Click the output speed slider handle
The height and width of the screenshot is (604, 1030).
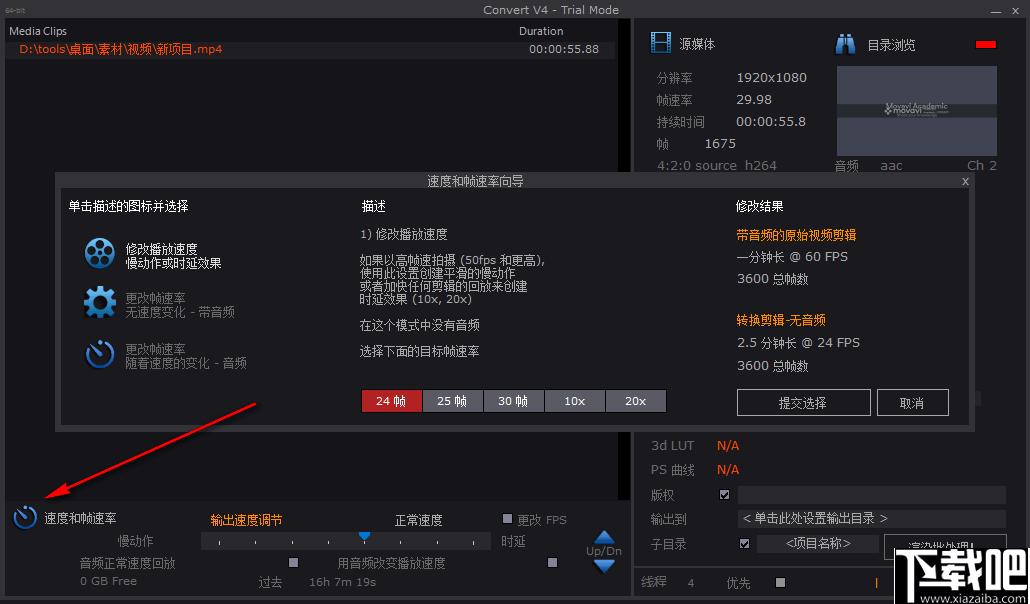point(365,536)
